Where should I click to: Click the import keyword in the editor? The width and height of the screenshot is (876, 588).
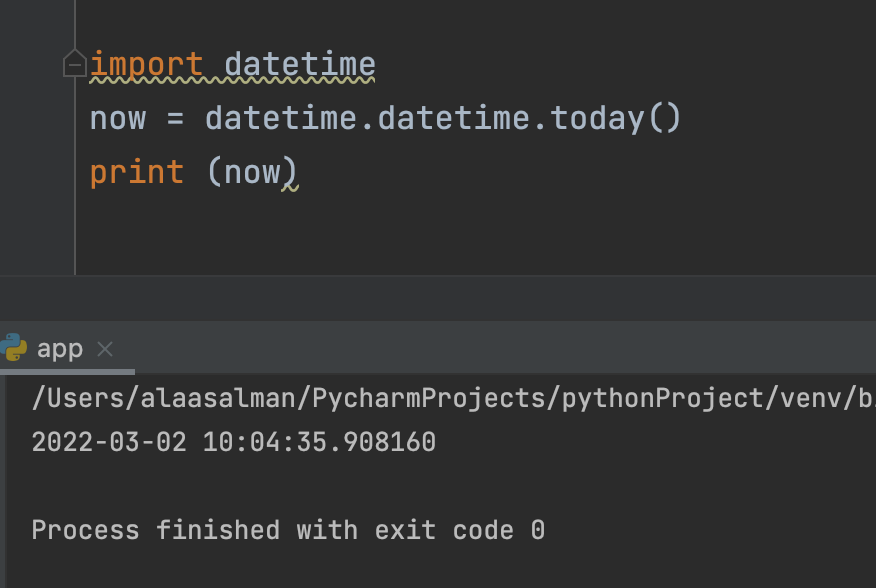146,65
